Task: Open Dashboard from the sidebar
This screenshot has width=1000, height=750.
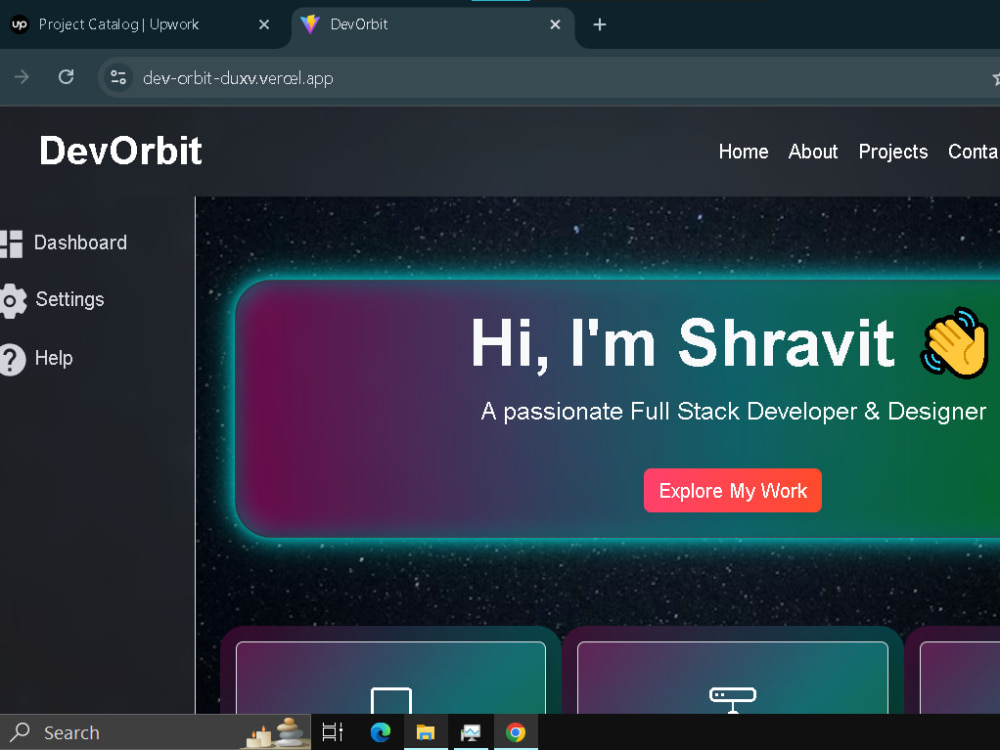Action: [x=80, y=242]
